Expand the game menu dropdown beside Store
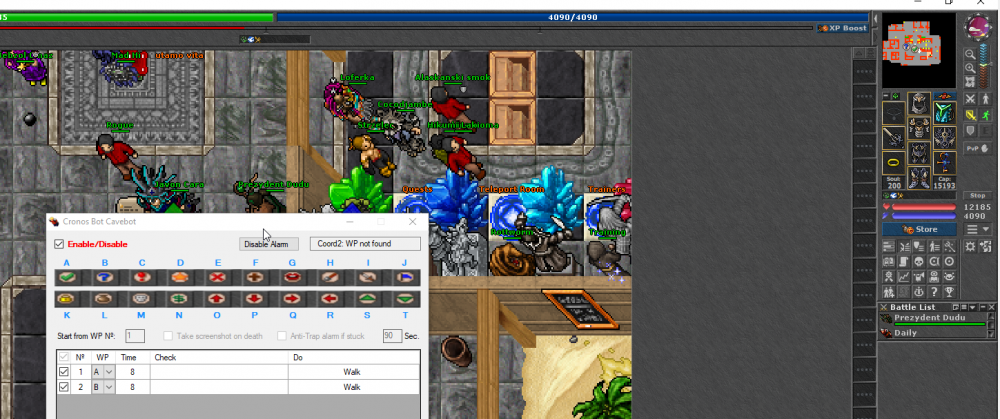Image resolution: width=1000 pixels, height=419 pixels. [x=978, y=230]
